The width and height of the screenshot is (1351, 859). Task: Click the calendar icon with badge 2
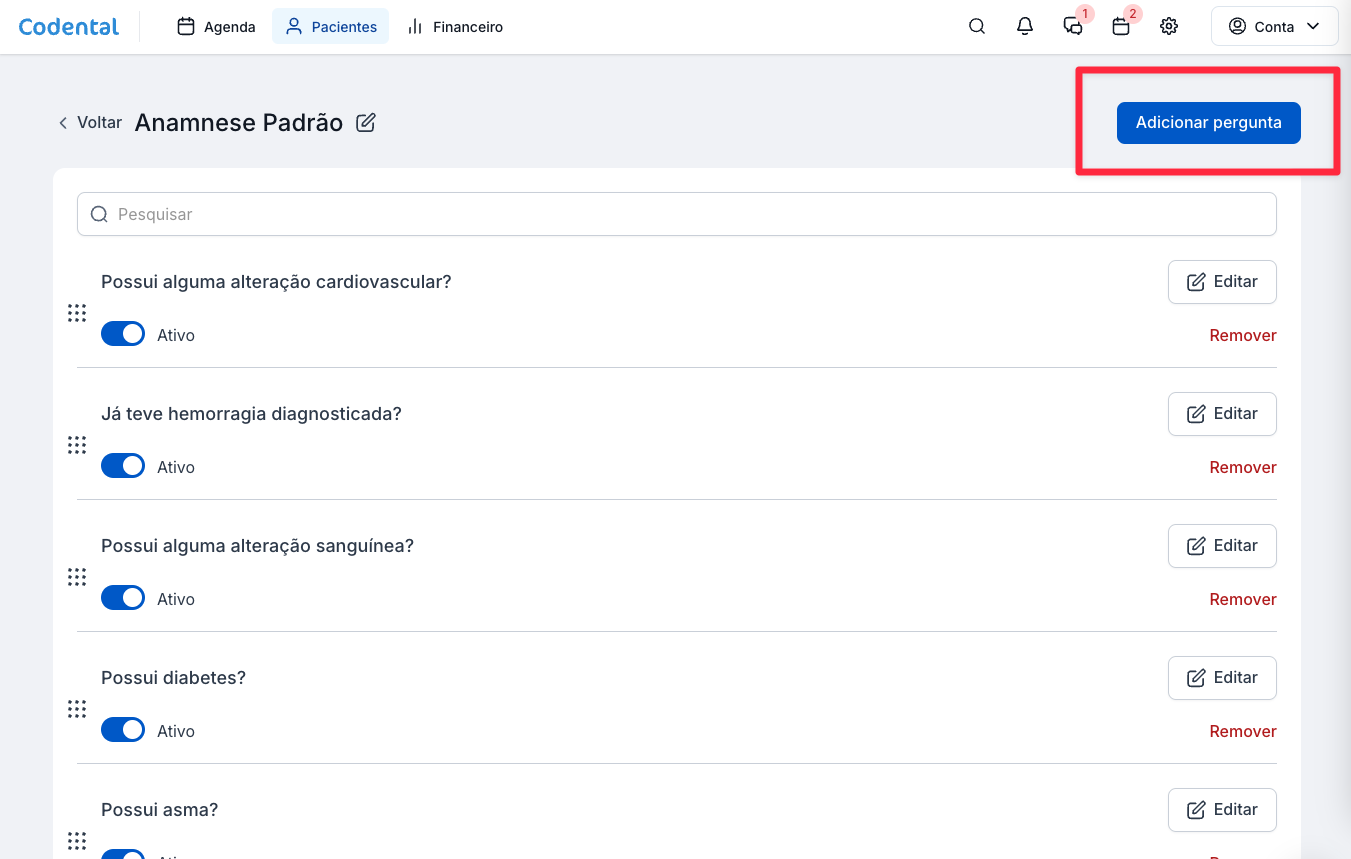[1121, 27]
